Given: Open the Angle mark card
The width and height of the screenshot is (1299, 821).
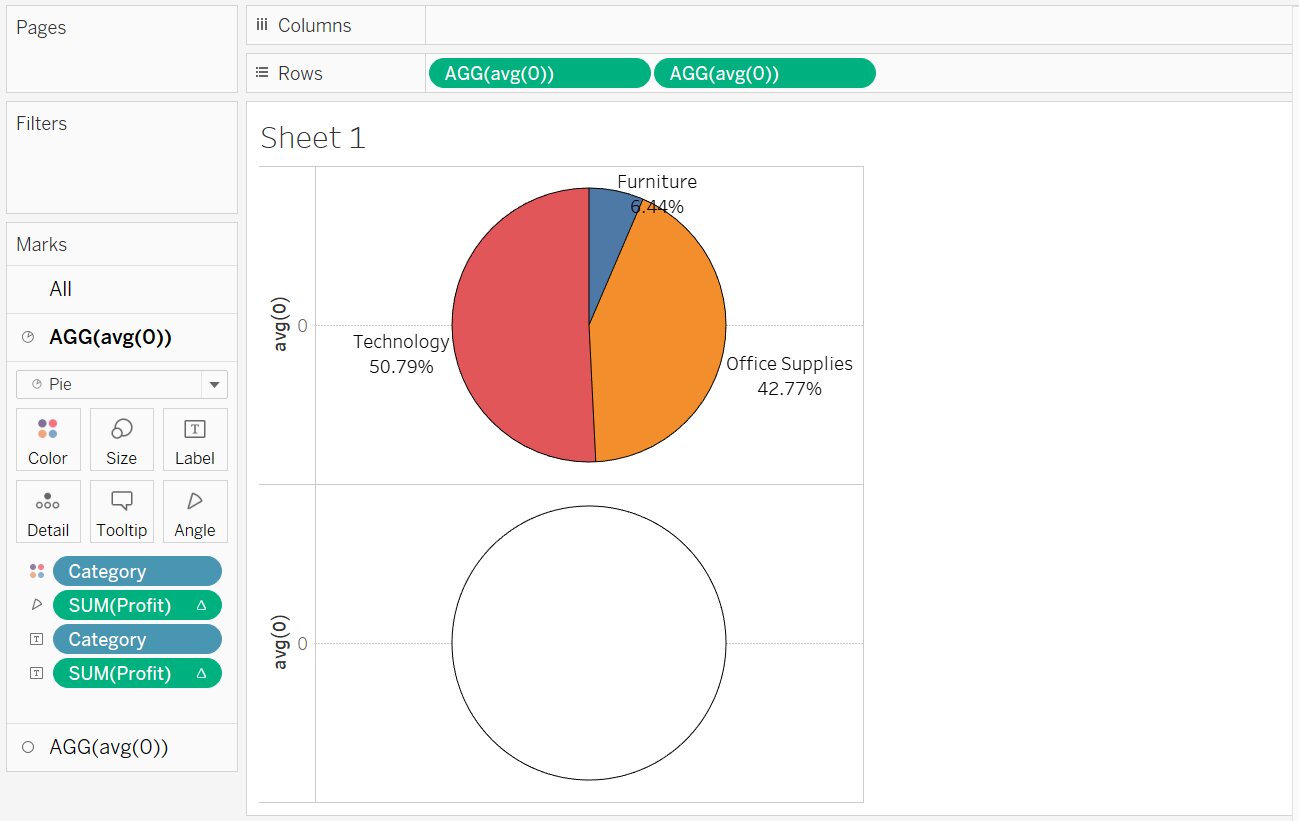Looking at the screenshot, I should [195, 511].
